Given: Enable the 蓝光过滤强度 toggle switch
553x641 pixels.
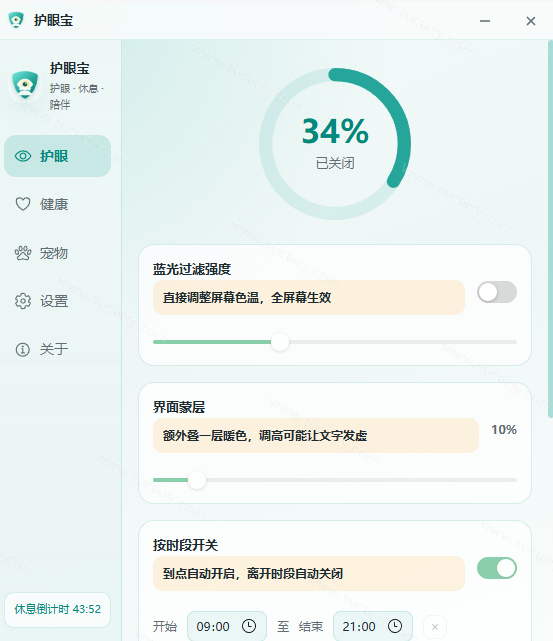Looking at the screenshot, I should point(497,292).
